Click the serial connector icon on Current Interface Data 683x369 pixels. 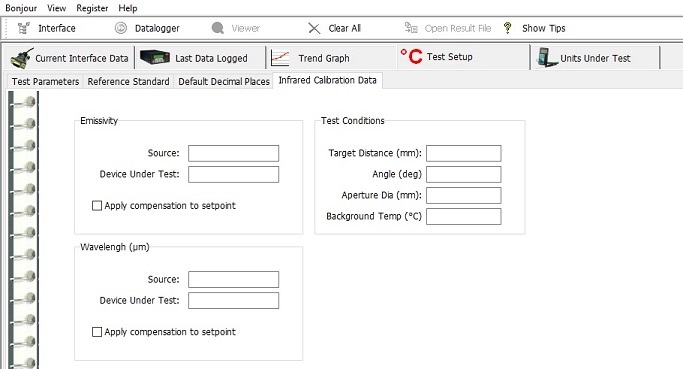point(22,58)
